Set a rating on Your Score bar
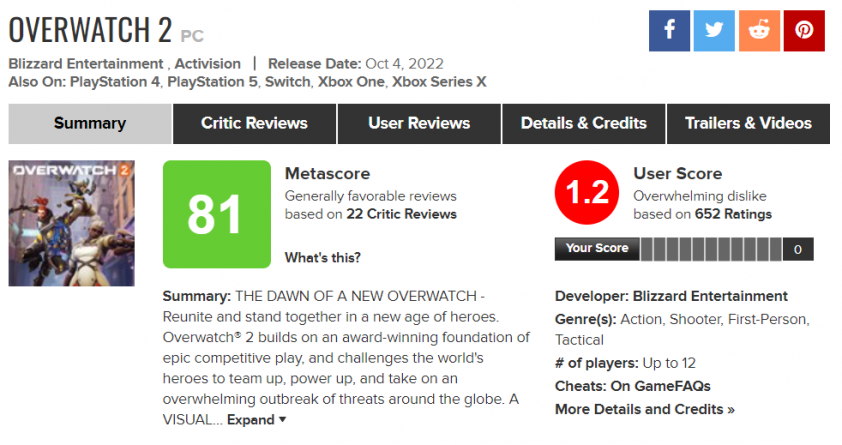Screen dimensions: 842x445 coord(712,249)
